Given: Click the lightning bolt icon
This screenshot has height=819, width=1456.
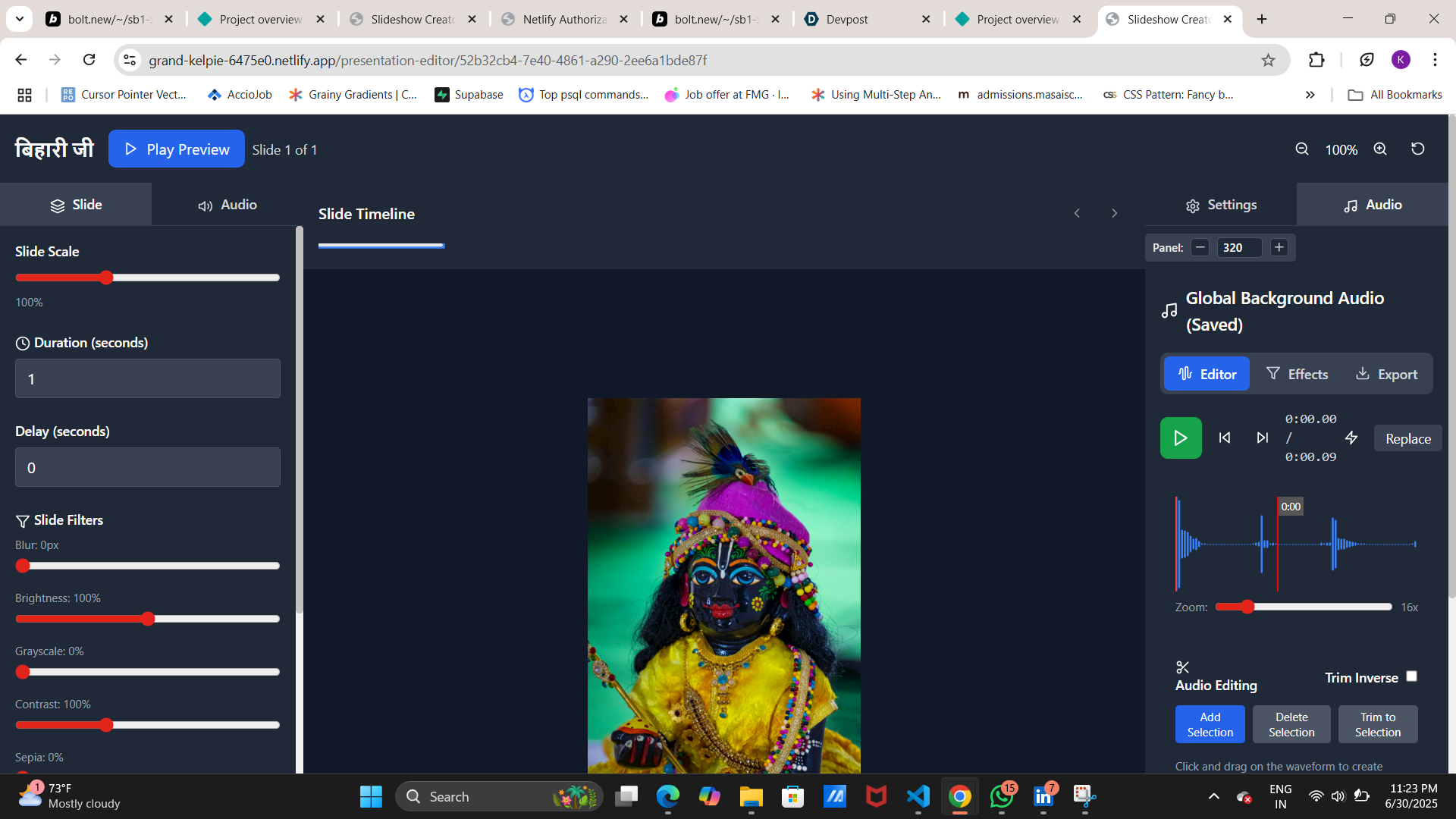Looking at the screenshot, I should coord(1351,438).
